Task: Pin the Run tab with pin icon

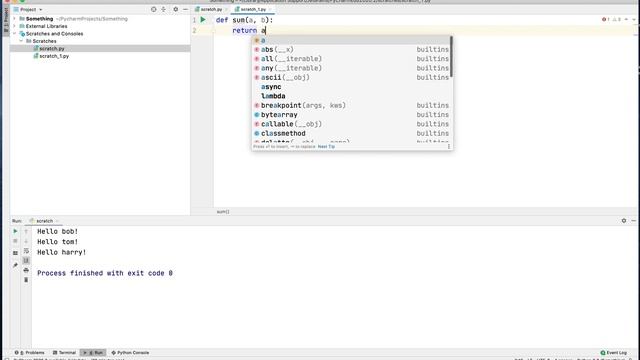Action: click(x=15, y=265)
